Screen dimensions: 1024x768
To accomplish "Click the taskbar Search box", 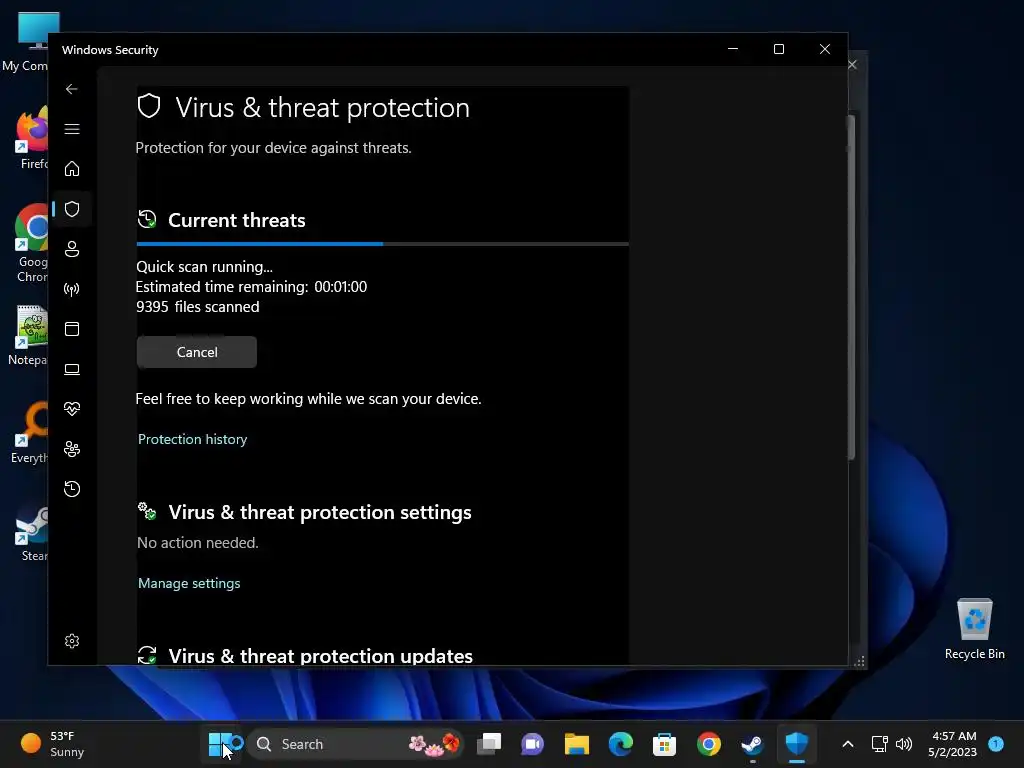I will [356, 744].
